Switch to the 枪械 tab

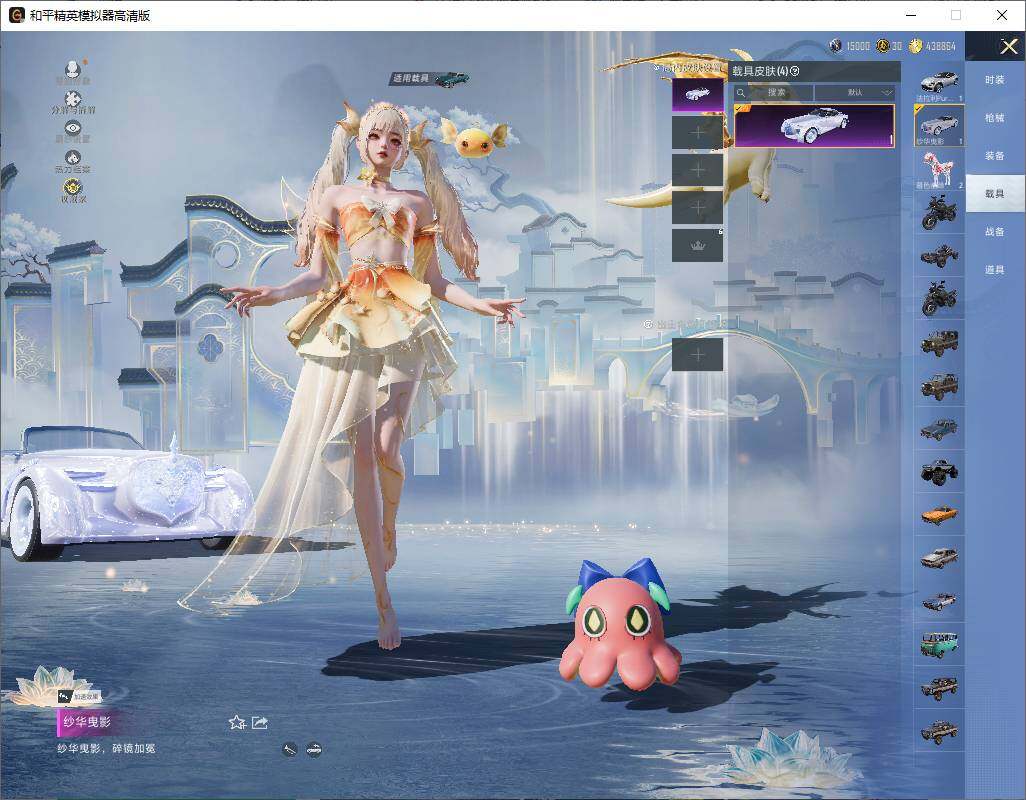point(995,118)
